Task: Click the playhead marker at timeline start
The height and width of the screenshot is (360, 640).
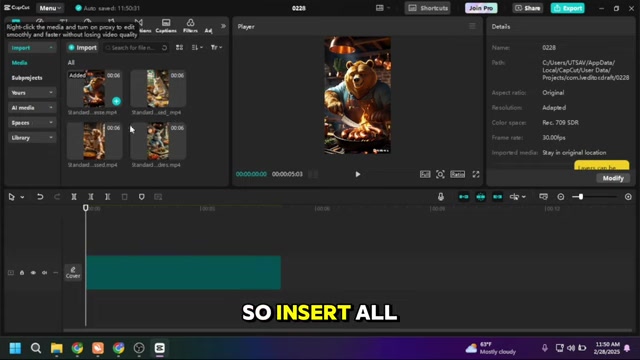Action: 85,208
